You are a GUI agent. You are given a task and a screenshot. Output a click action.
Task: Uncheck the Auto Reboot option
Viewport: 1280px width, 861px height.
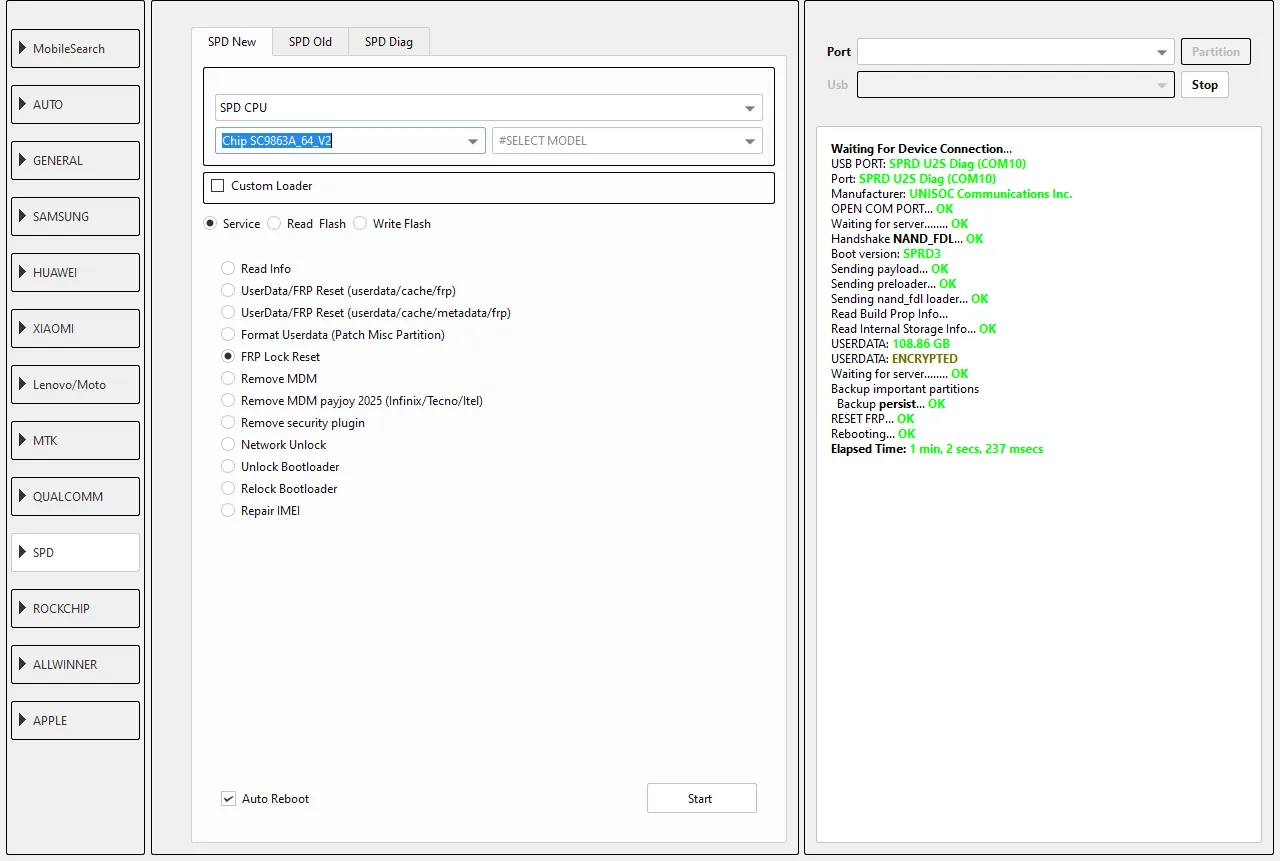coord(228,799)
